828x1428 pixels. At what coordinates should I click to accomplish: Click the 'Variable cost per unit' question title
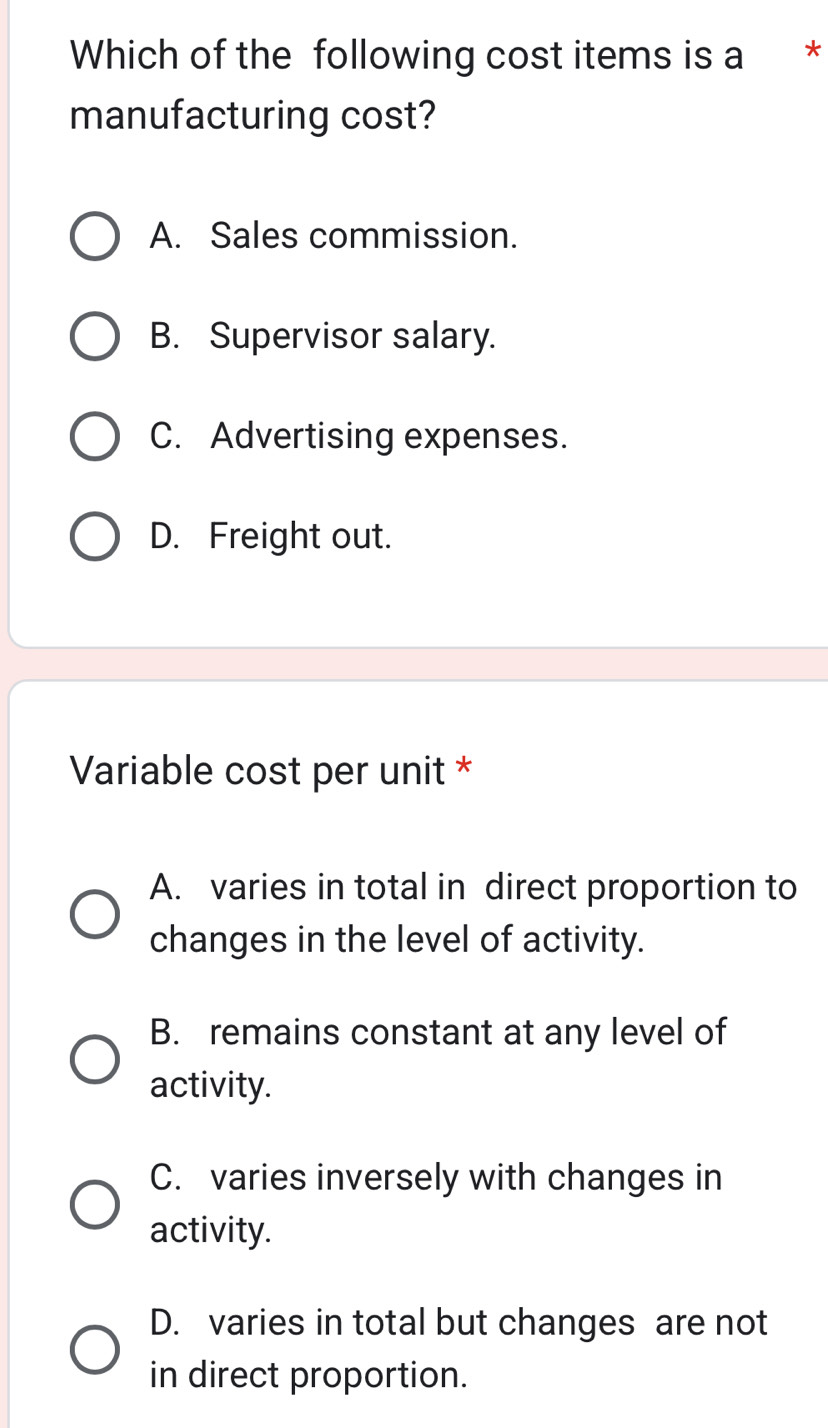tap(257, 771)
